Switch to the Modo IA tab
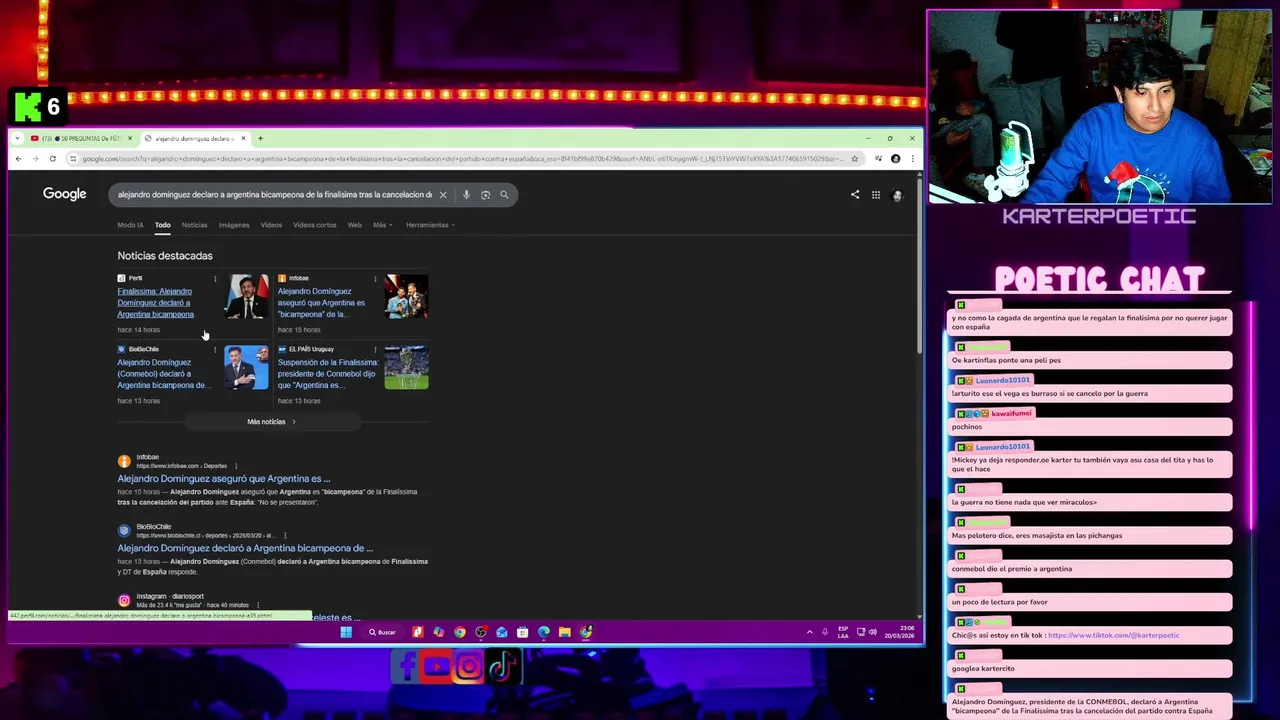 [130, 225]
